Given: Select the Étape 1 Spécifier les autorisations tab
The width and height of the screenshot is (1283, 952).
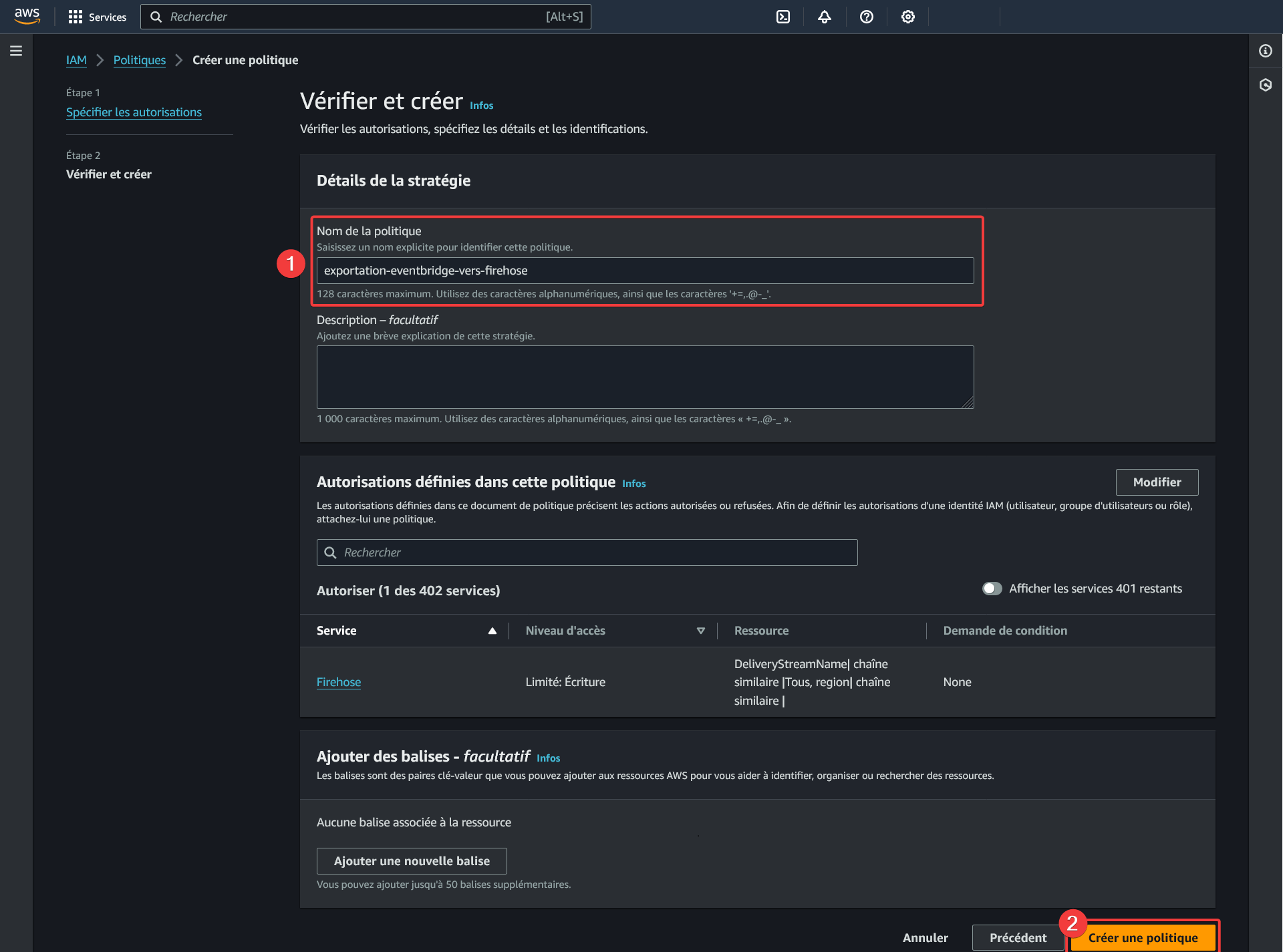Looking at the screenshot, I should click(x=134, y=111).
